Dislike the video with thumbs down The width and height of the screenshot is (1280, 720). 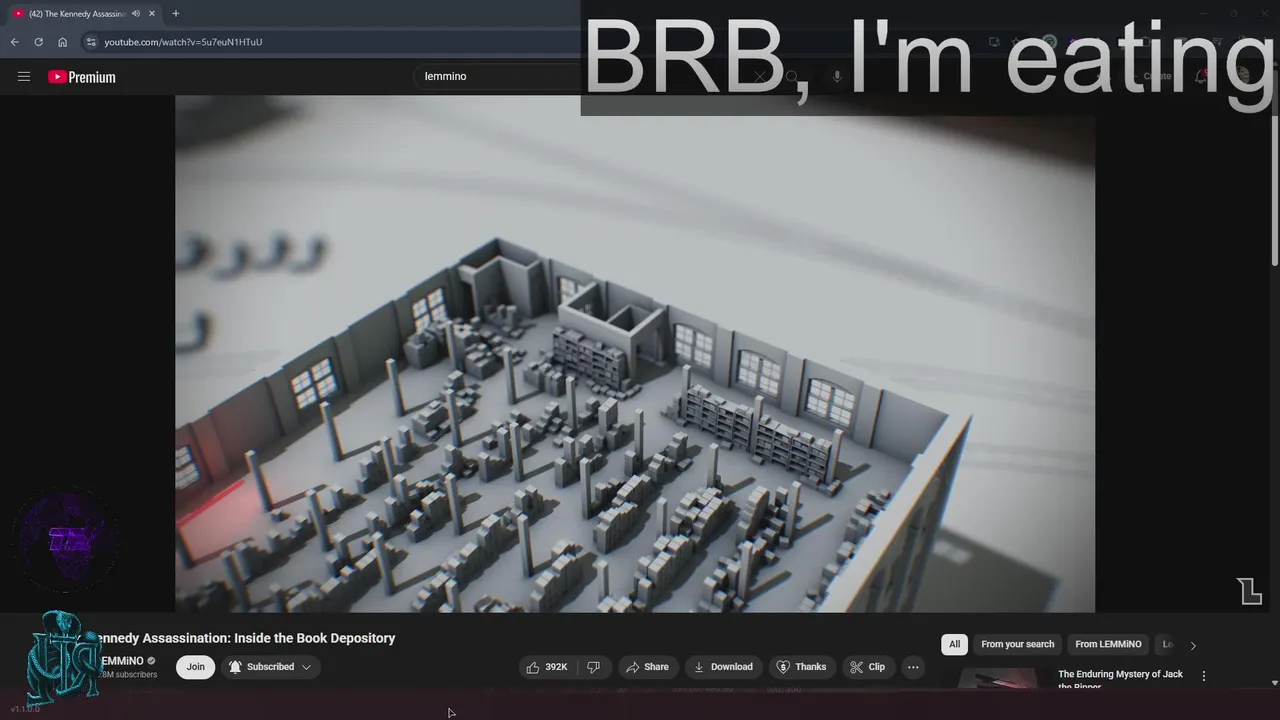(593, 667)
